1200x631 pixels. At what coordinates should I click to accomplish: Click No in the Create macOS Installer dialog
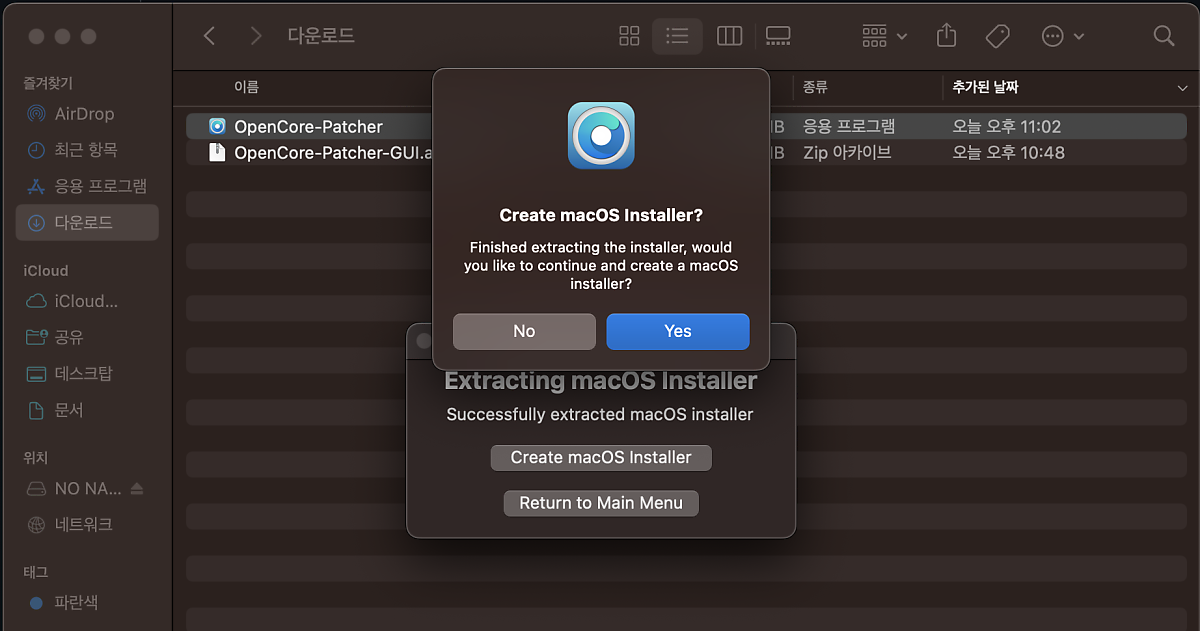(524, 331)
